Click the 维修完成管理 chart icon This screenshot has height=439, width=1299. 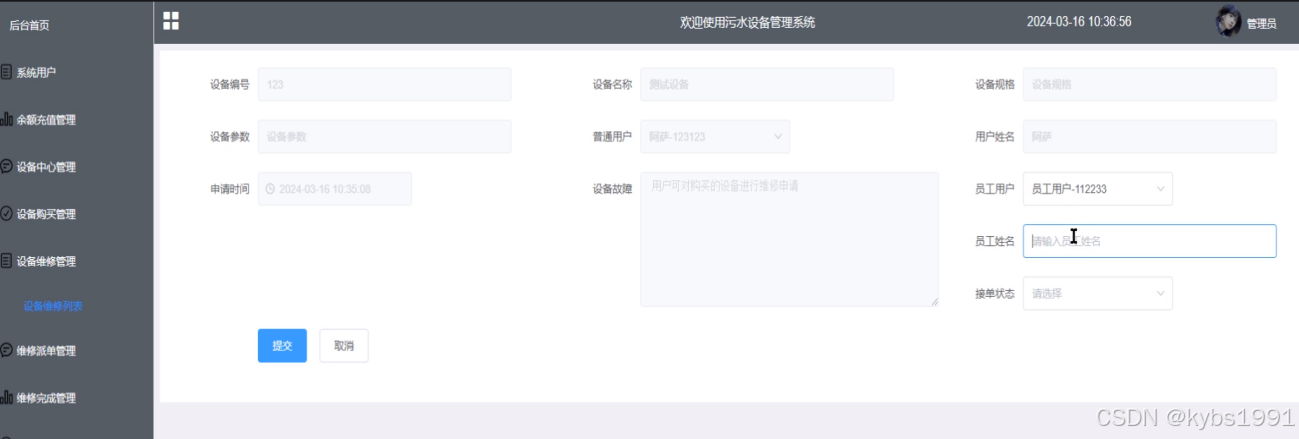click(7, 397)
